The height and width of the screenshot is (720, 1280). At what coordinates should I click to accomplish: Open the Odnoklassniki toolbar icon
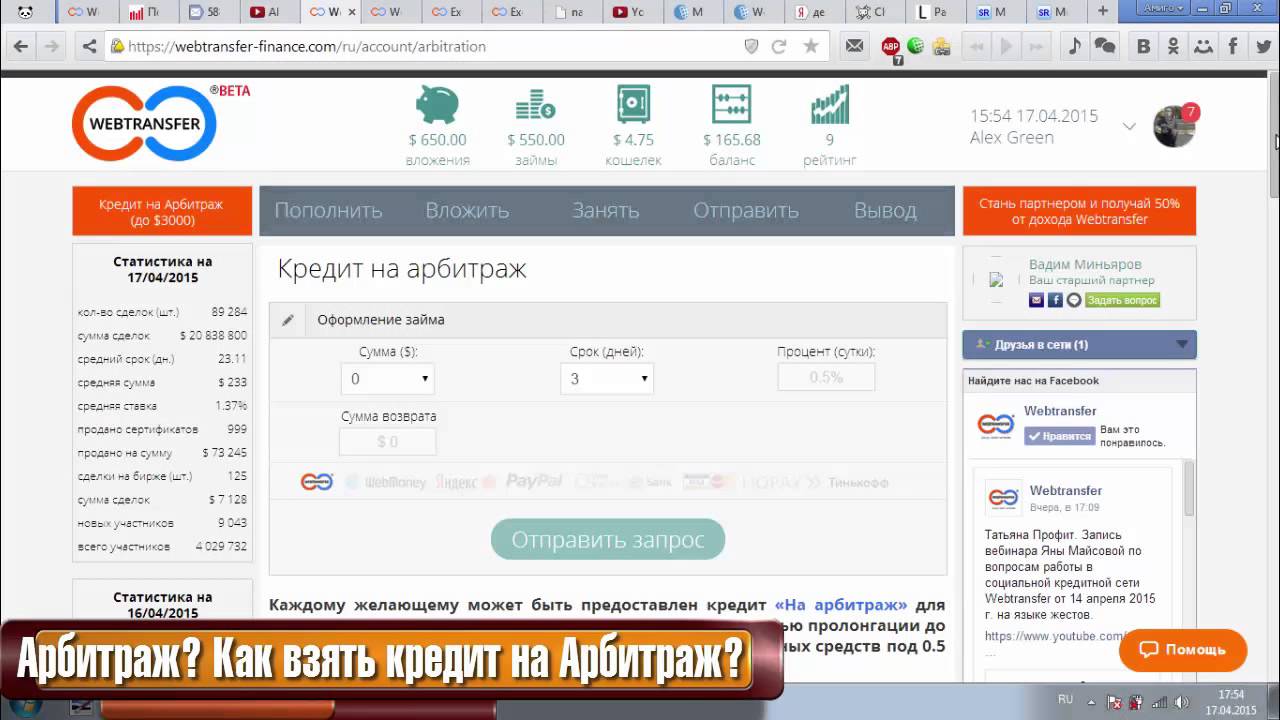(x=1173, y=46)
